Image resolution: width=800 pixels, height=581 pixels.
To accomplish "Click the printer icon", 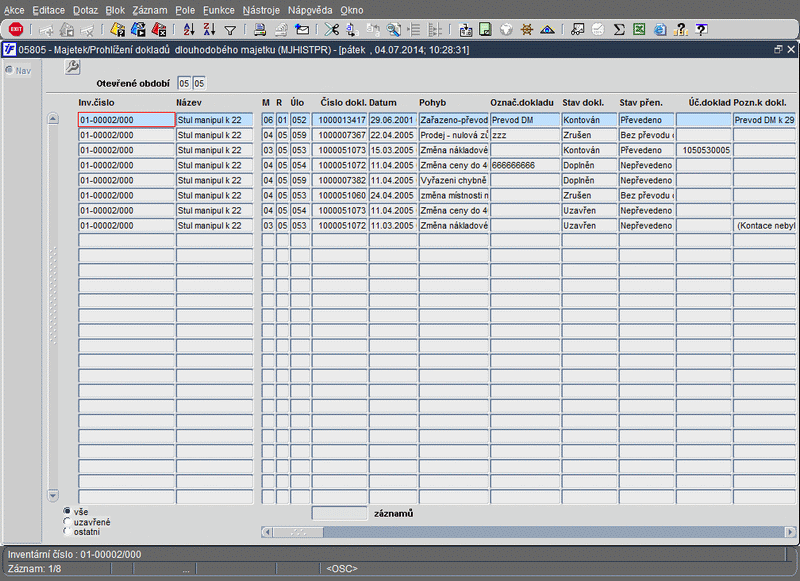I will (x=260, y=30).
